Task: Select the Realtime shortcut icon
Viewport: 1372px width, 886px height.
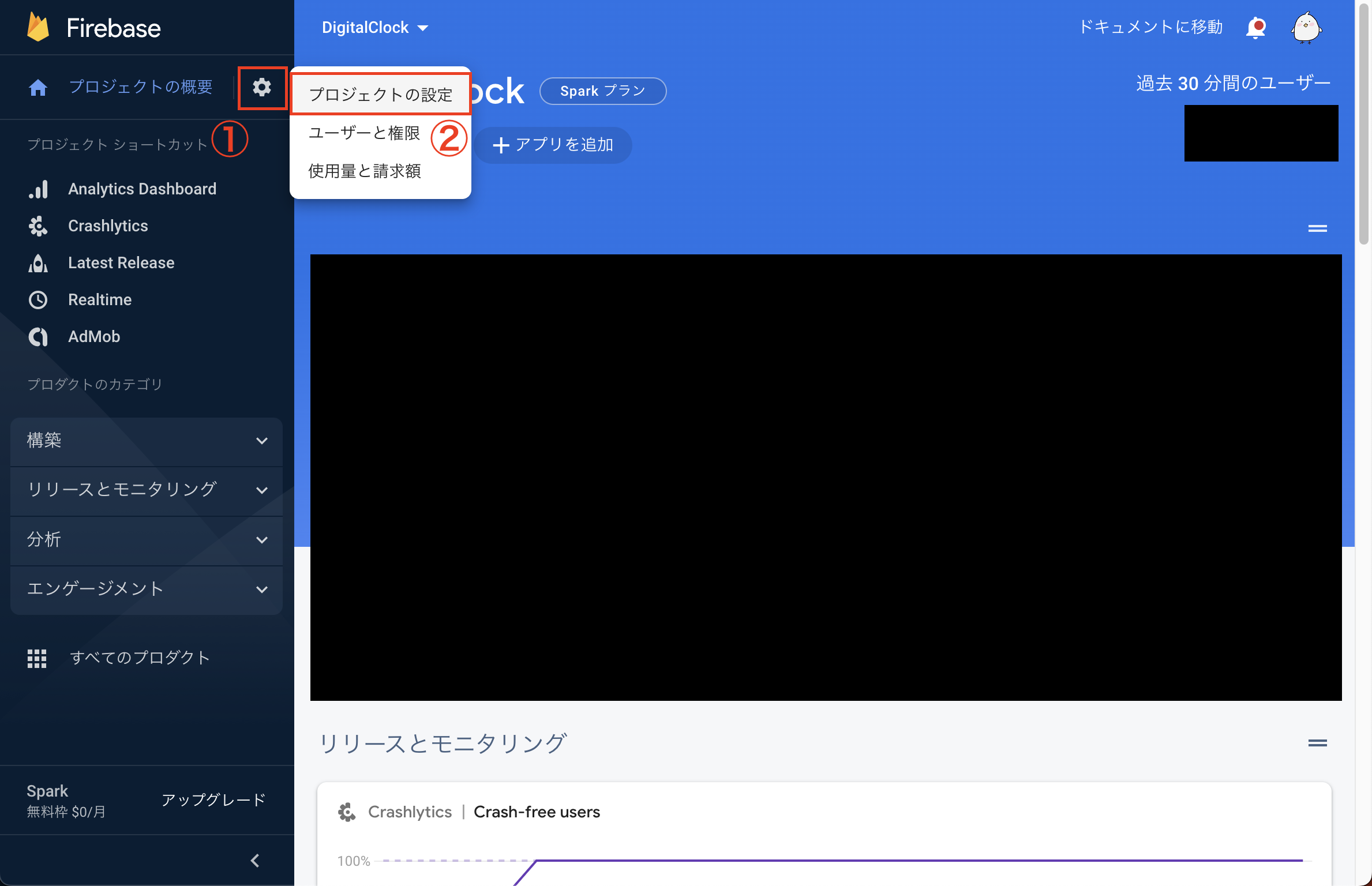Action: tap(38, 299)
